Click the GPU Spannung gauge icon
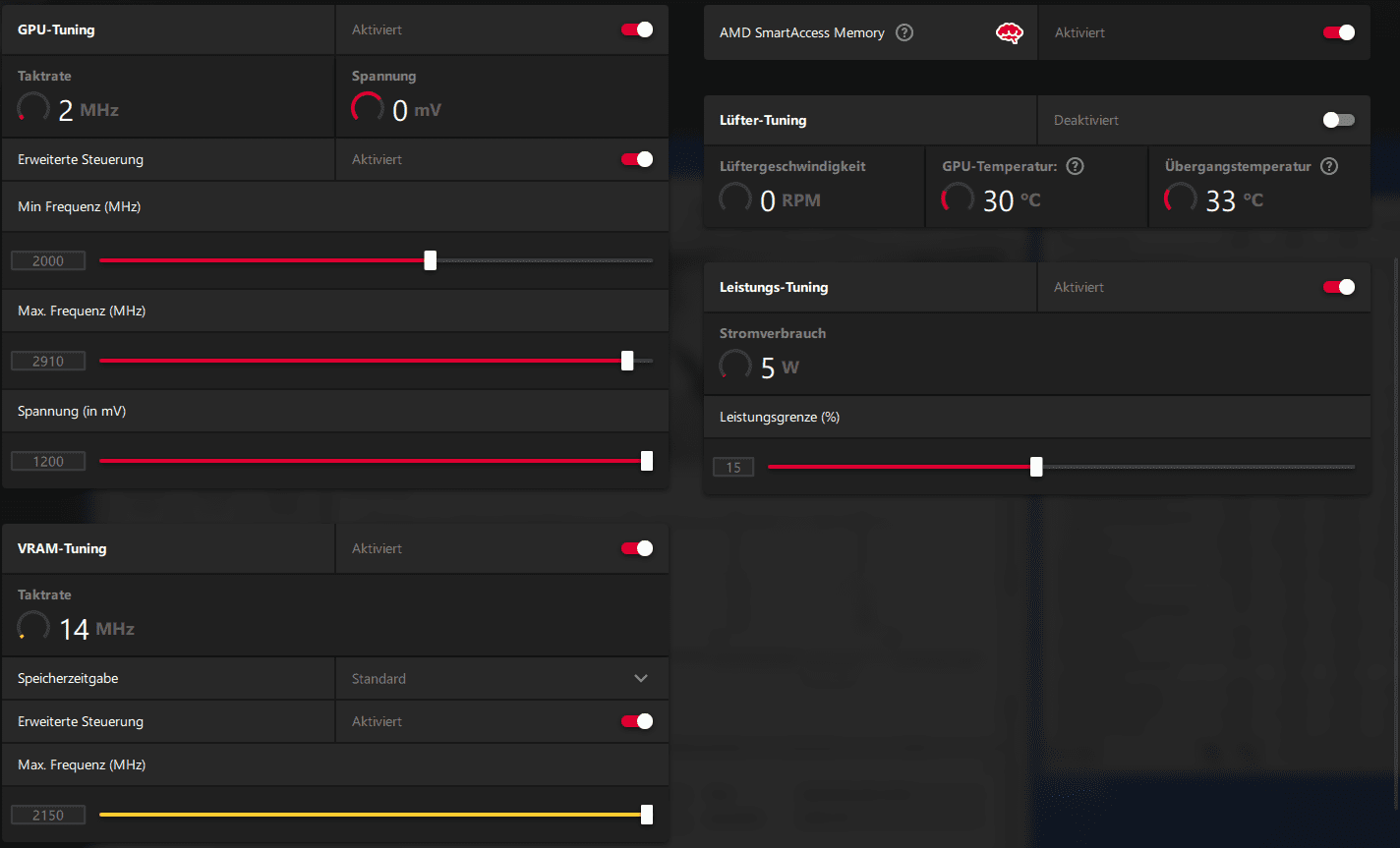This screenshot has height=848, width=1400. [x=368, y=109]
